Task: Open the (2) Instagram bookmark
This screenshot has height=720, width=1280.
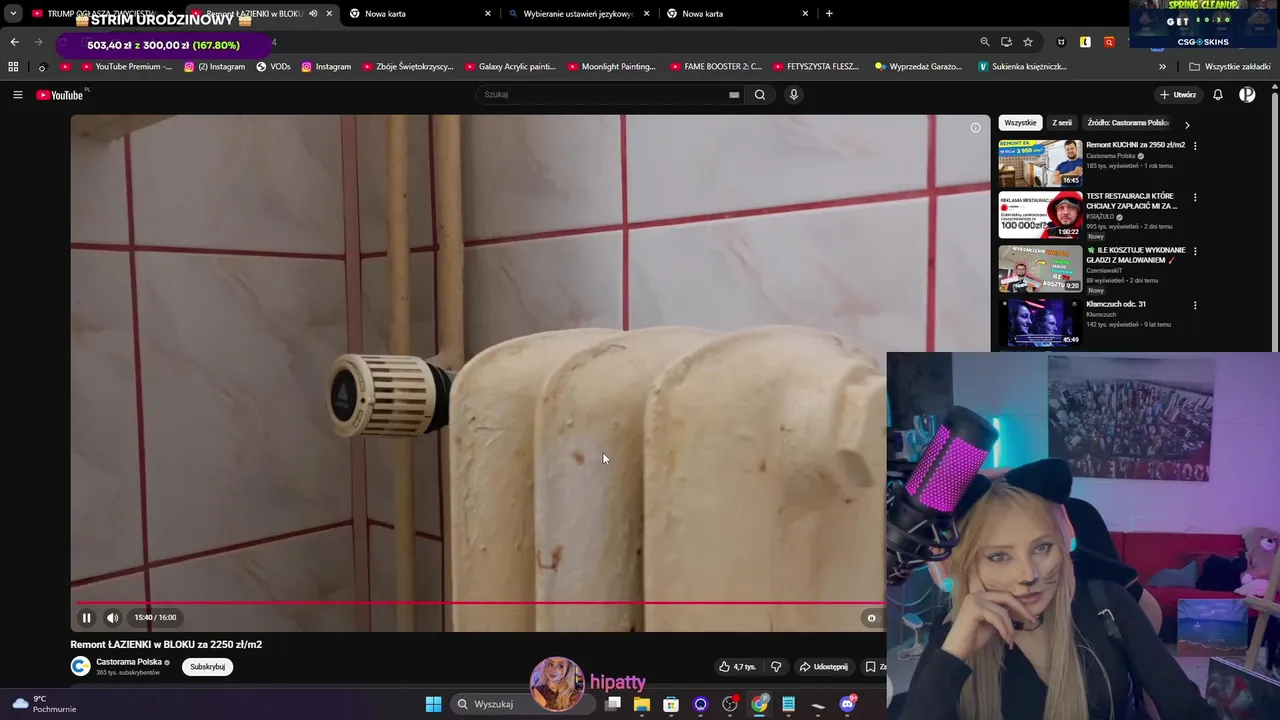Action: coord(214,67)
